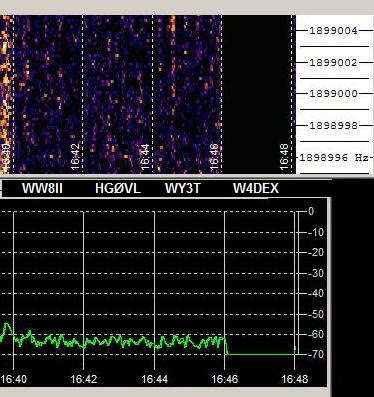Click the 16:46 time label below graph
The width and height of the screenshot is (374, 397).
pyautogui.click(x=225, y=379)
